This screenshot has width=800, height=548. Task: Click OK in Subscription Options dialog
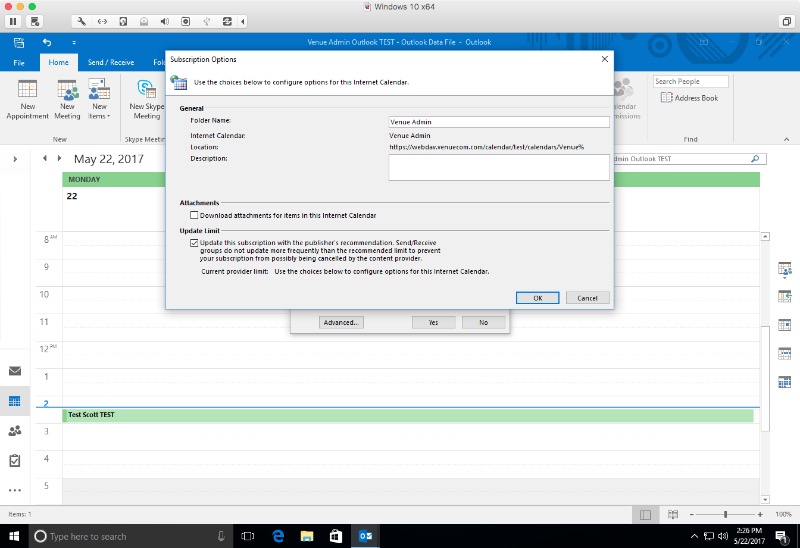pyautogui.click(x=538, y=298)
